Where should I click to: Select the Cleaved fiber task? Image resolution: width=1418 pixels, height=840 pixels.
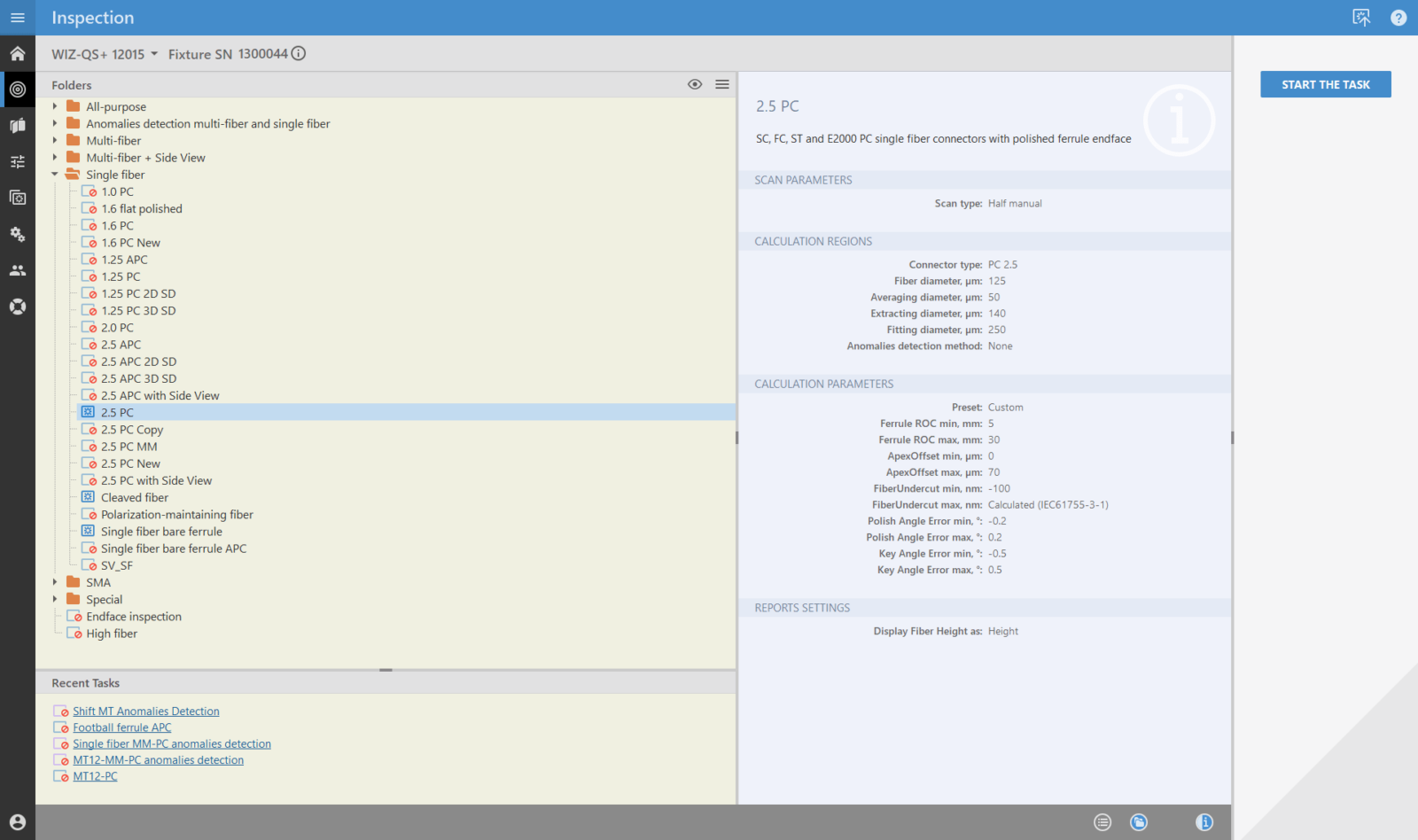coord(134,498)
